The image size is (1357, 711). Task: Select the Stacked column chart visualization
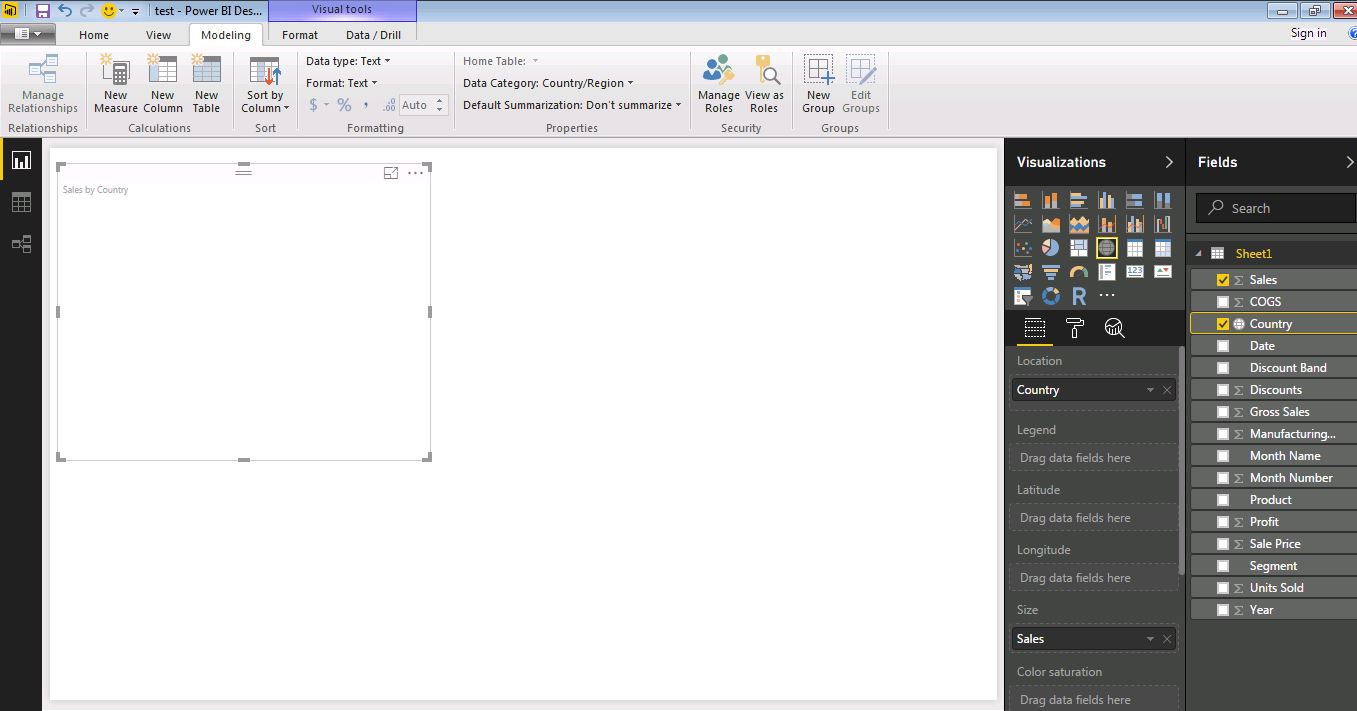coord(1050,200)
